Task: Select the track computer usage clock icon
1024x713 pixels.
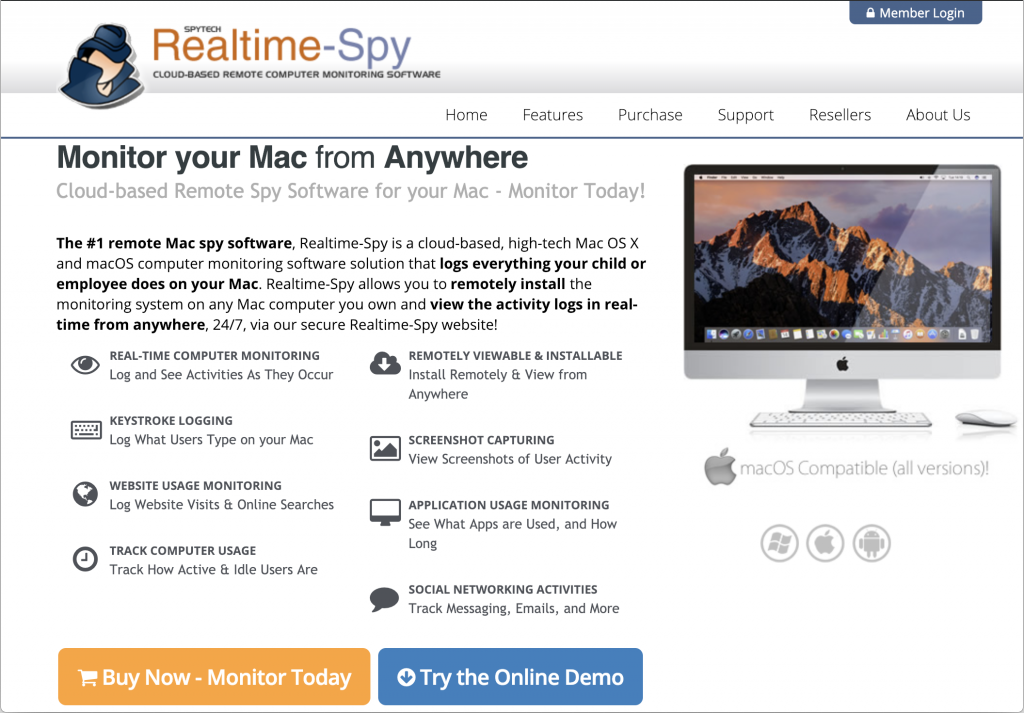Action: [x=85, y=557]
